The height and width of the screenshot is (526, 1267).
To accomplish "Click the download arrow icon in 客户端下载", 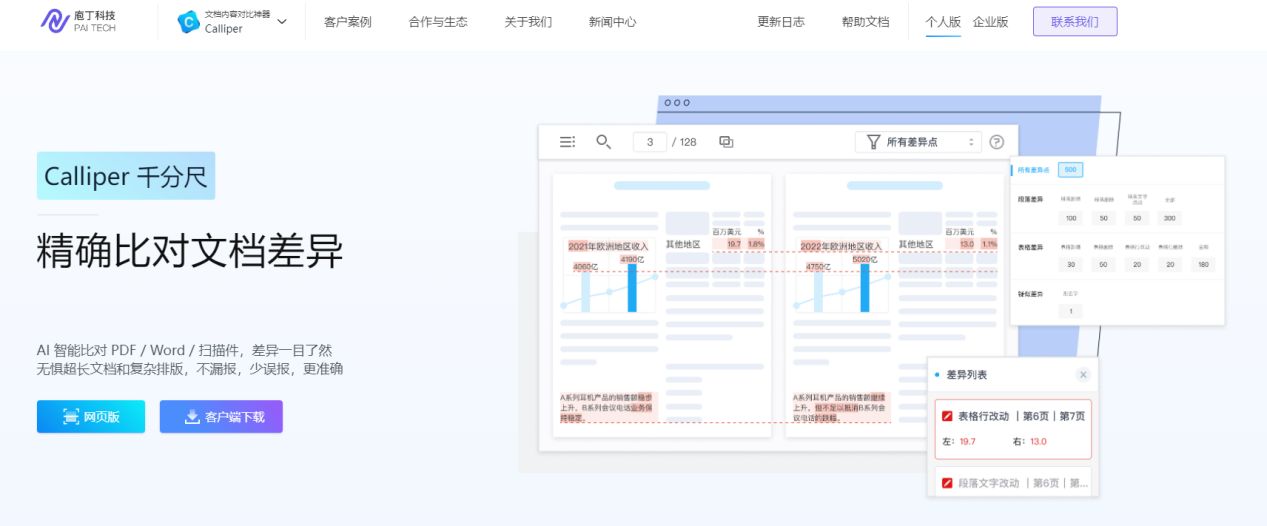I will pyautogui.click(x=192, y=417).
